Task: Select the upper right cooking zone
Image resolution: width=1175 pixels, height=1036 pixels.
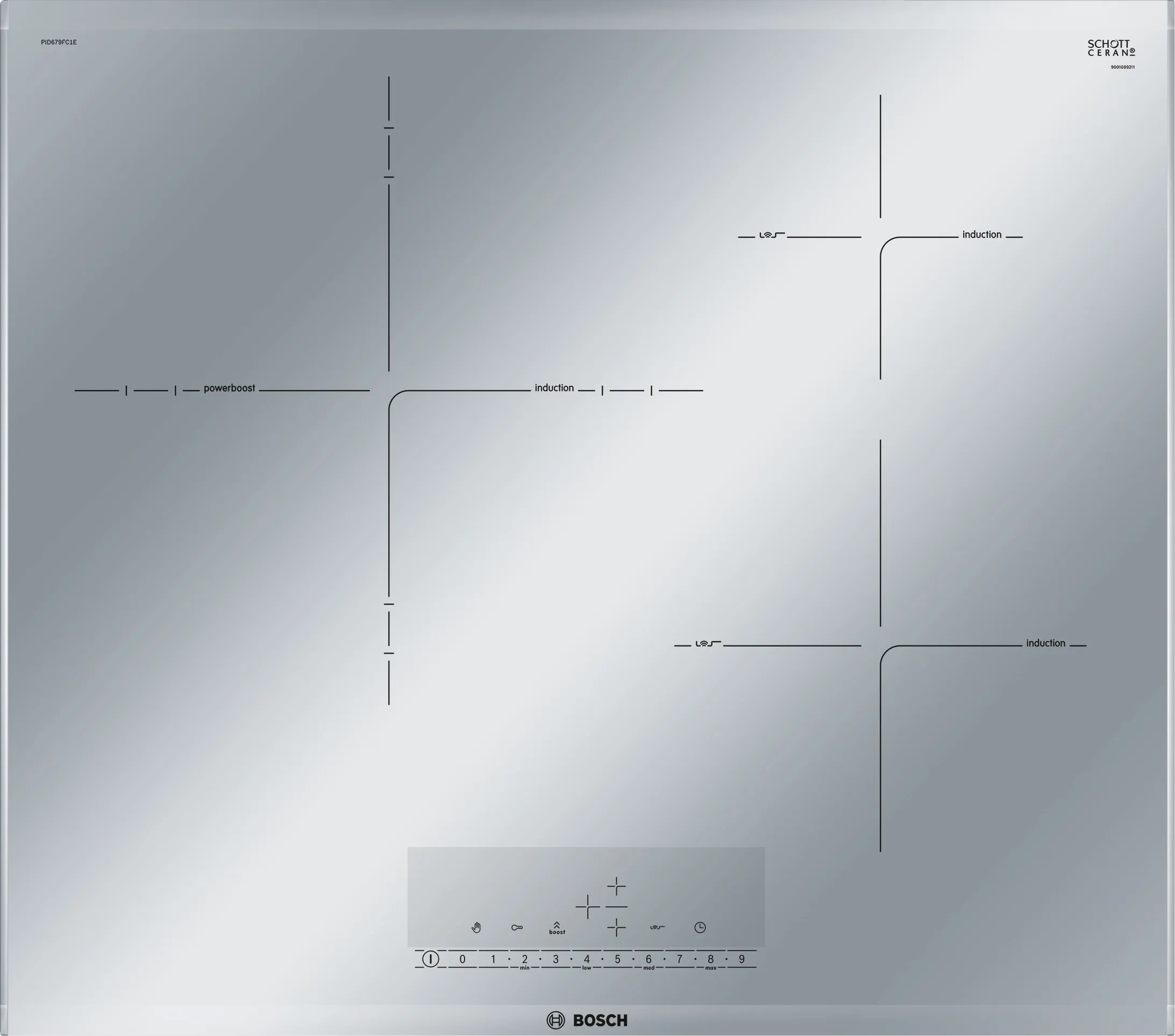Action: click(616, 886)
